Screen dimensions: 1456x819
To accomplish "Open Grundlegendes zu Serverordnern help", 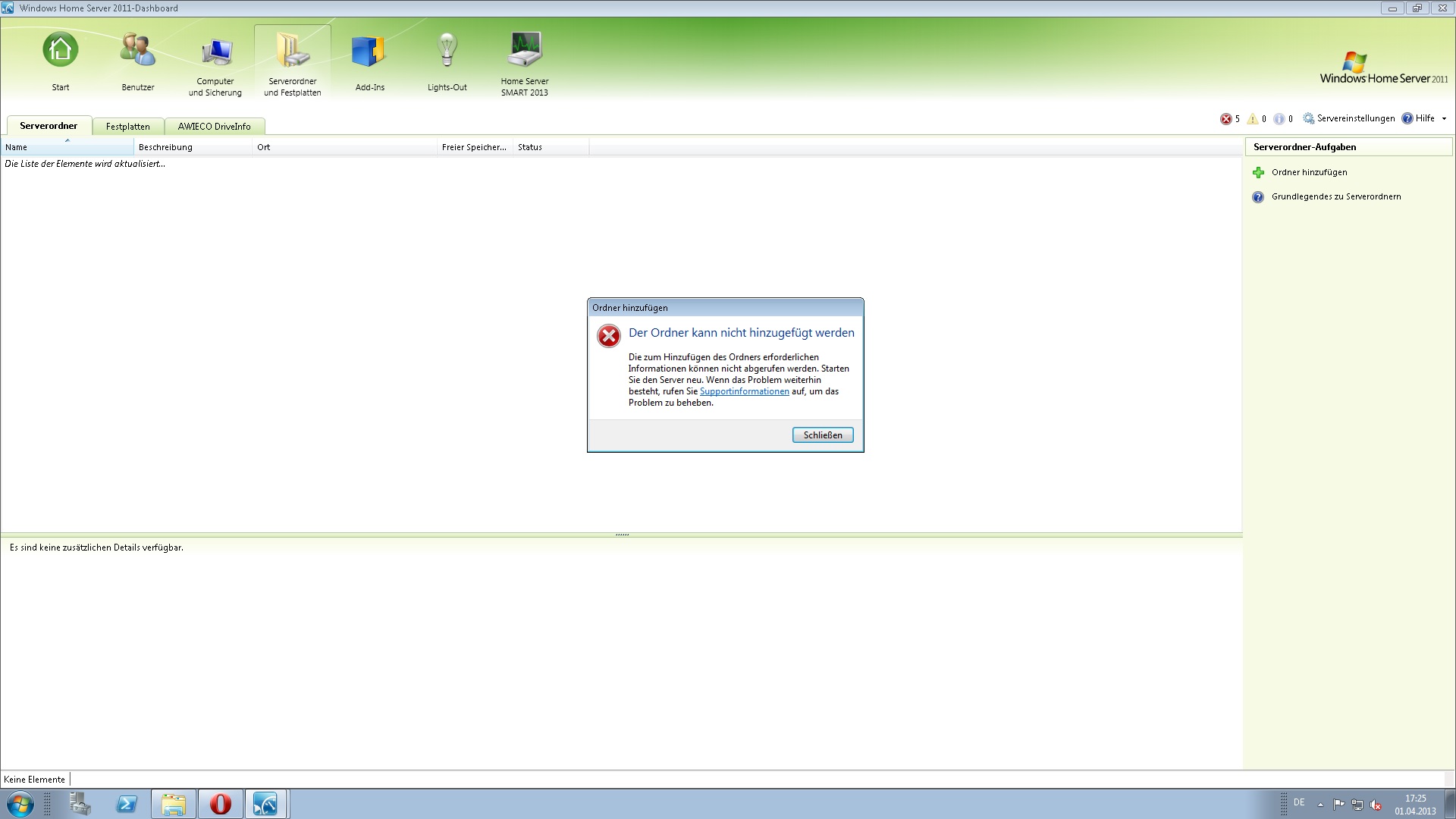I will coord(1336,196).
